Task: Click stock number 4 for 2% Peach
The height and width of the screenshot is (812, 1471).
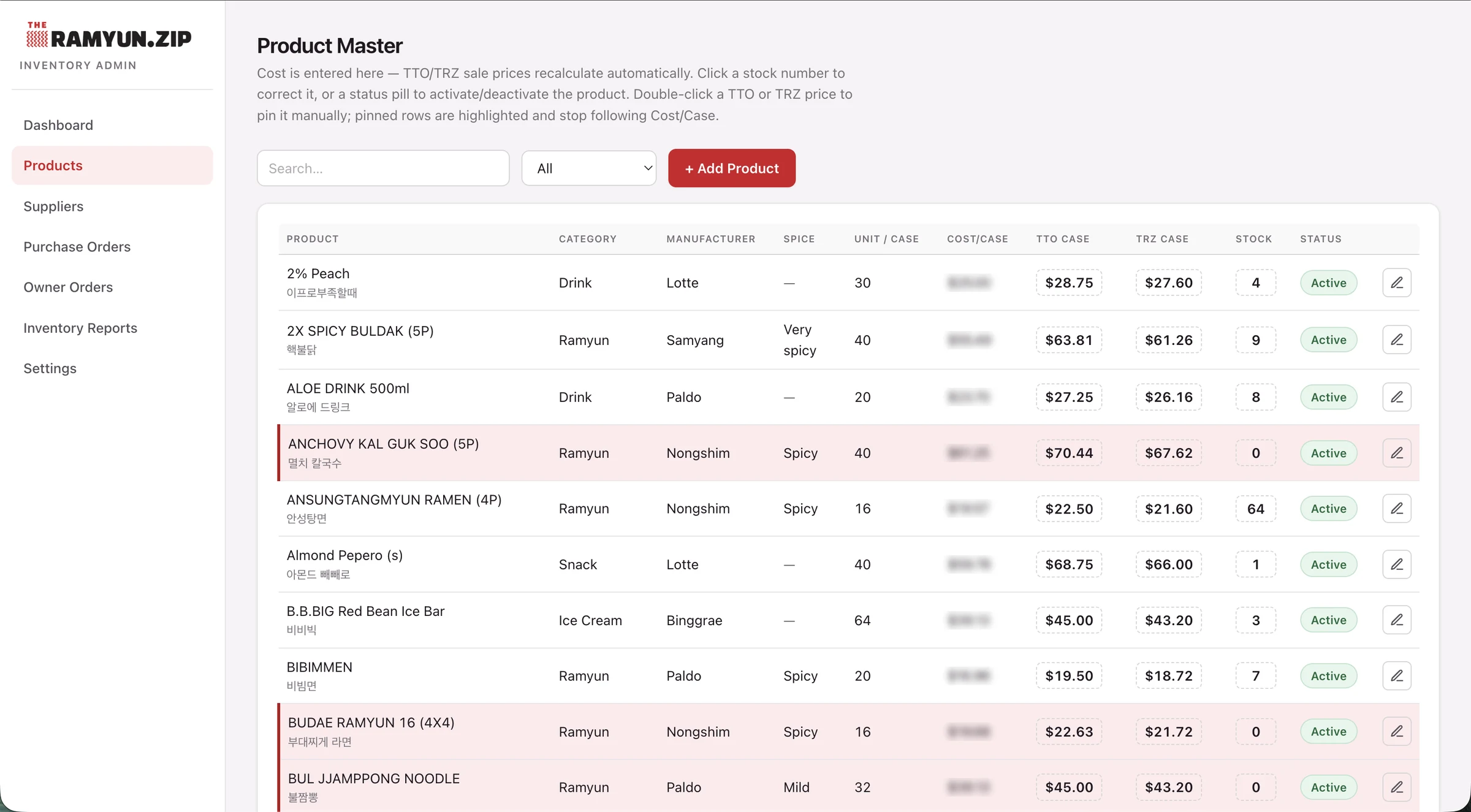Action: pyautogui.click(x=1256, y=283)
